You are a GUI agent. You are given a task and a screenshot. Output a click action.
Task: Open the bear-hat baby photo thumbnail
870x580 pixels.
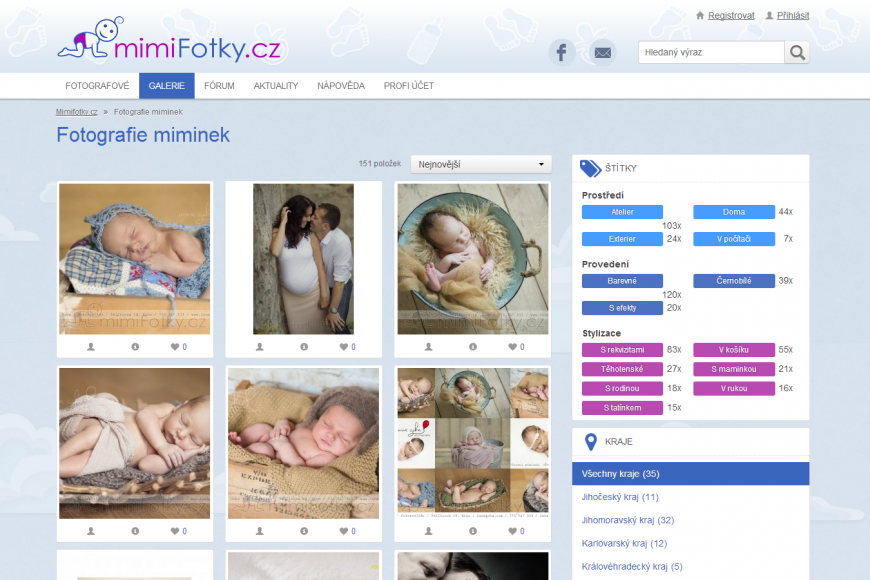tap(304, 443)
